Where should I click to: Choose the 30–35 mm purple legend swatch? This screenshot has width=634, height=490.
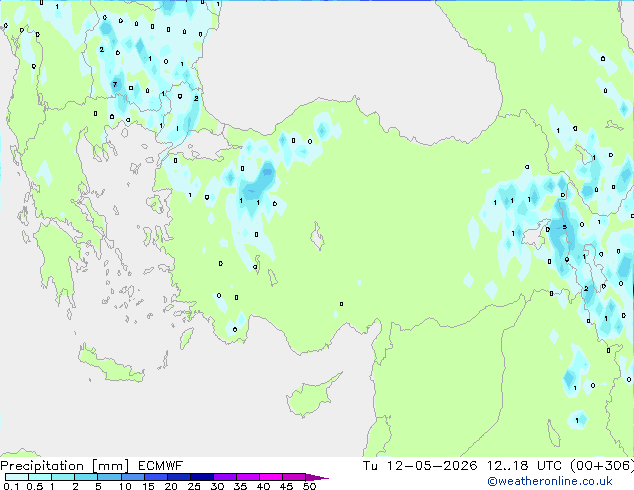[224, 477]
